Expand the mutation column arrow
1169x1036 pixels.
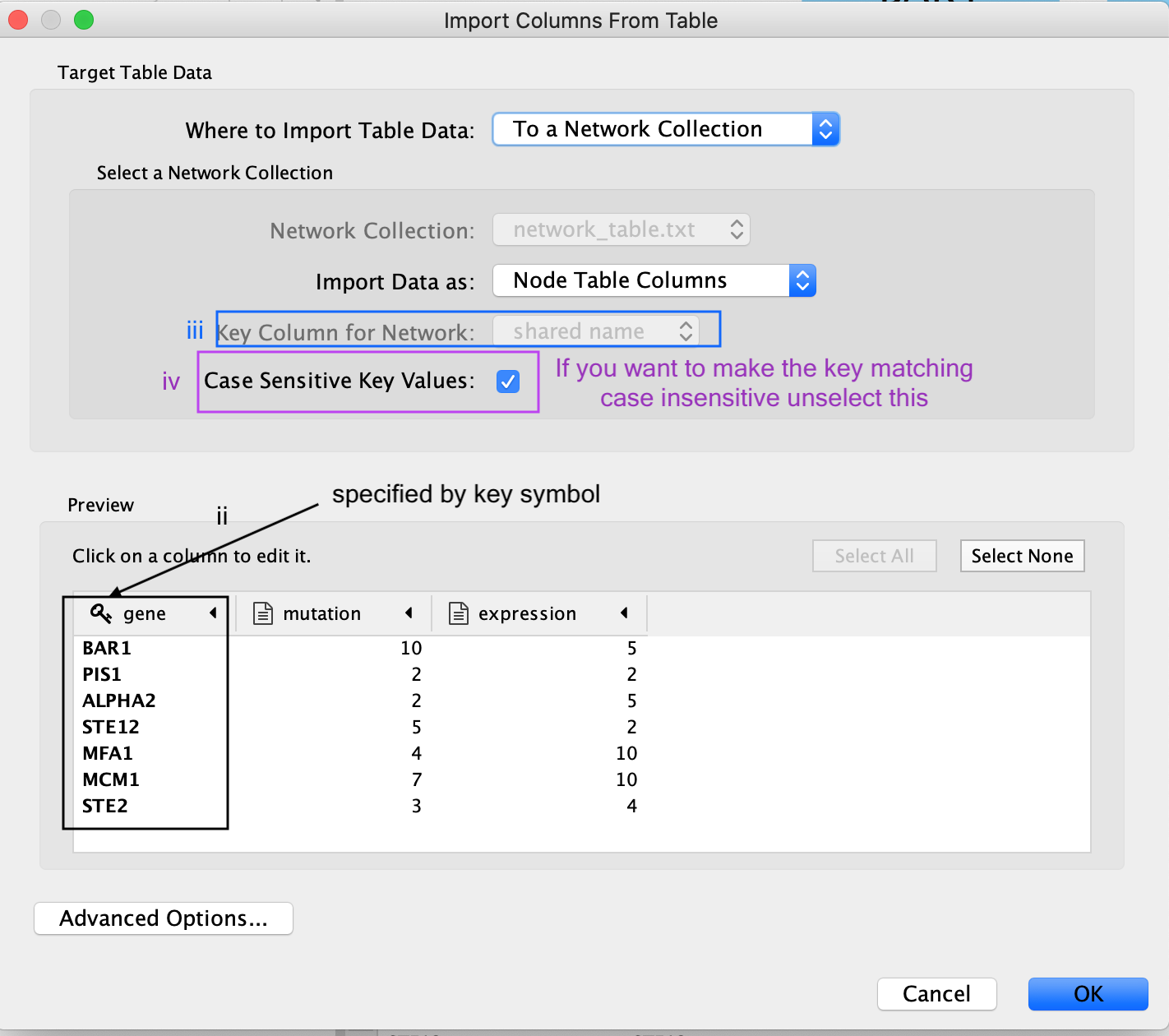point(409,613)
